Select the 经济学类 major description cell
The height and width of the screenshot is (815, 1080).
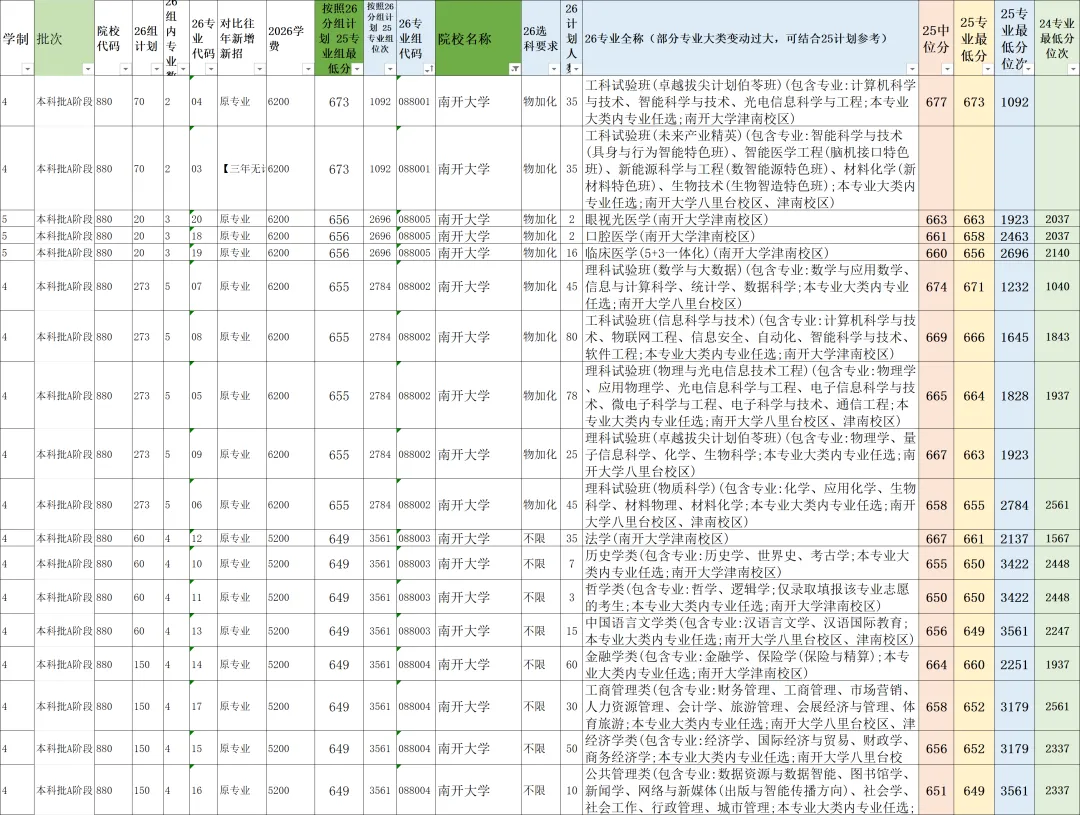[750, 748]
